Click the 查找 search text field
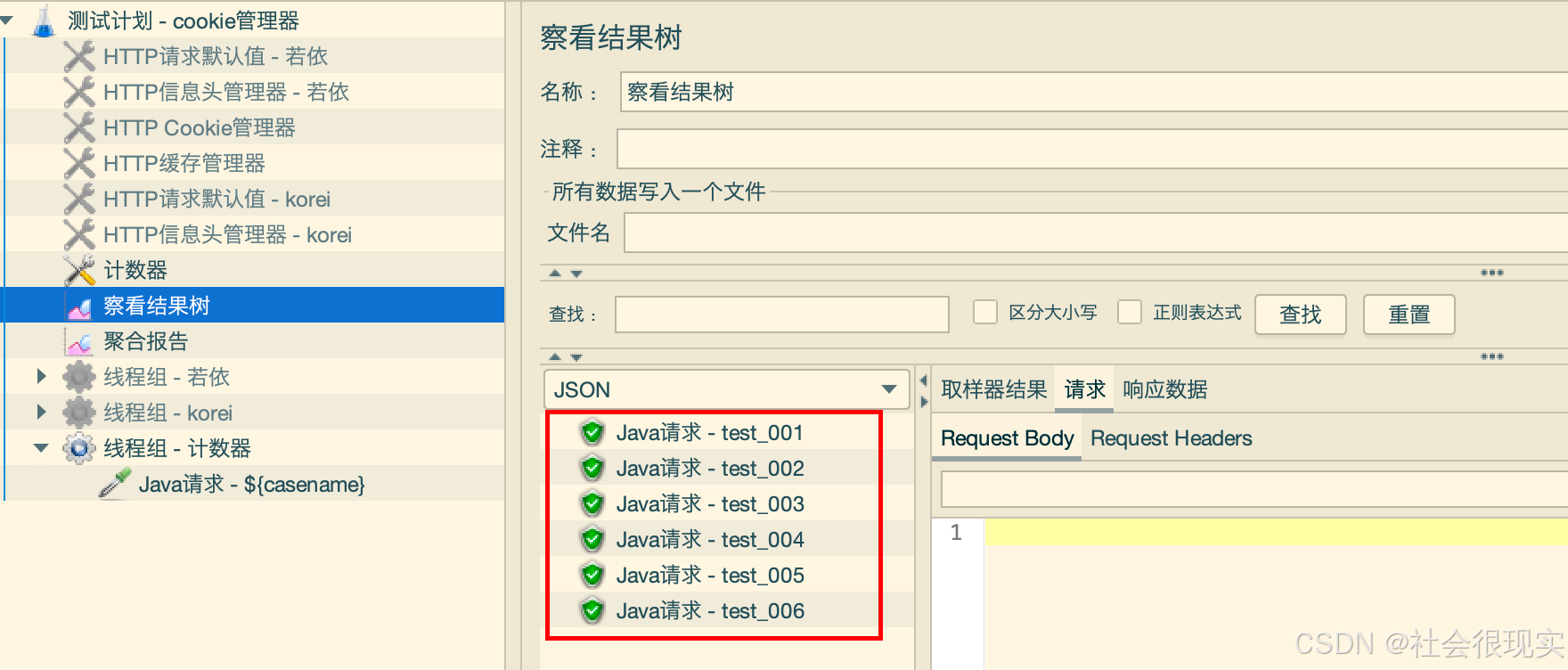This screenshot has height=670, width=1568. [782, 315]
